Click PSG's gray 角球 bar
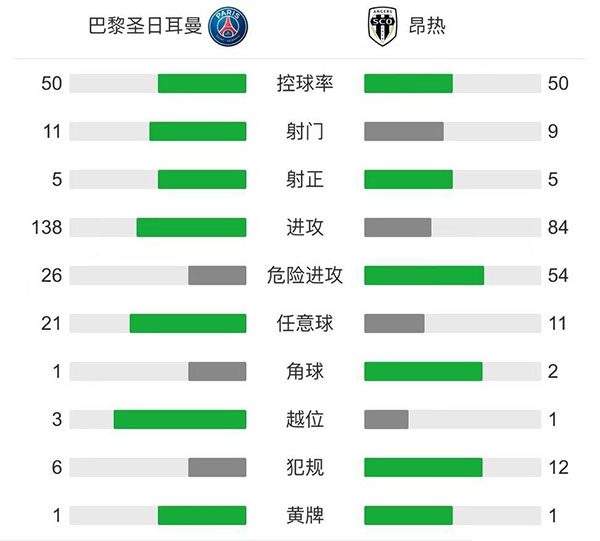The width and height of the screenshot is (600, 541). (x=217, y=371)
